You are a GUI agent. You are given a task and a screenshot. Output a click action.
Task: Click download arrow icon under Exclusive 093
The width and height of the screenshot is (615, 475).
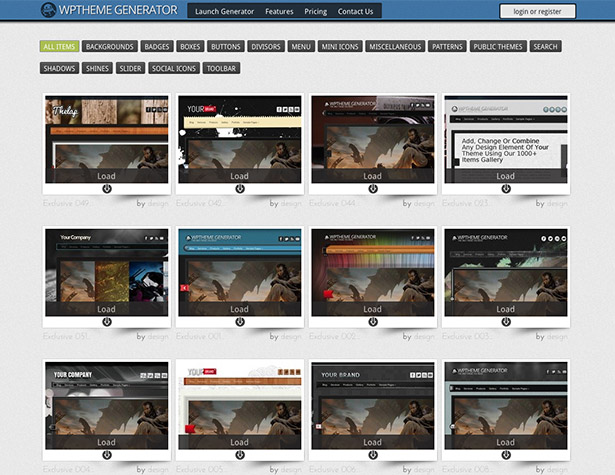tap(506, 189)
